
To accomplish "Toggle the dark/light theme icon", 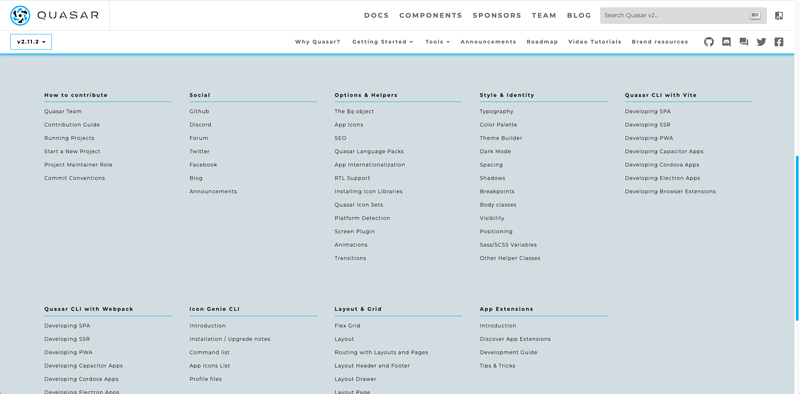I will click(779, 16).
